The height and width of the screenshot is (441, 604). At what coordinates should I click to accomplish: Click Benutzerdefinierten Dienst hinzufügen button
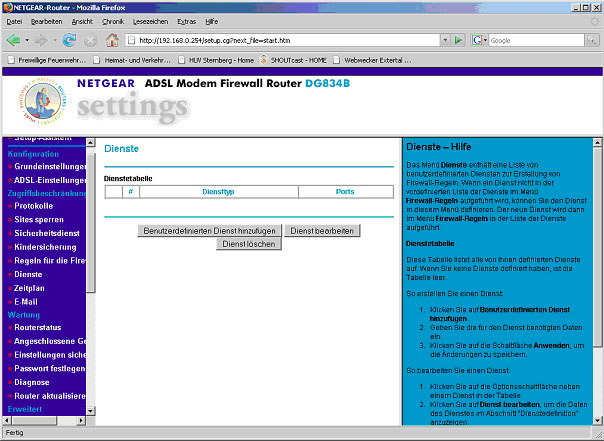pos(209,230)
